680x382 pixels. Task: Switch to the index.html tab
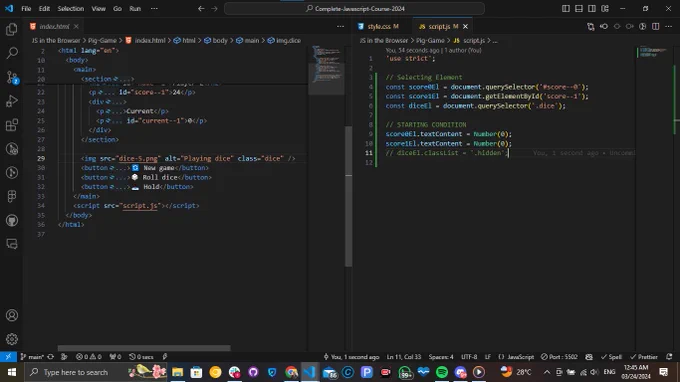coord(54,26)
